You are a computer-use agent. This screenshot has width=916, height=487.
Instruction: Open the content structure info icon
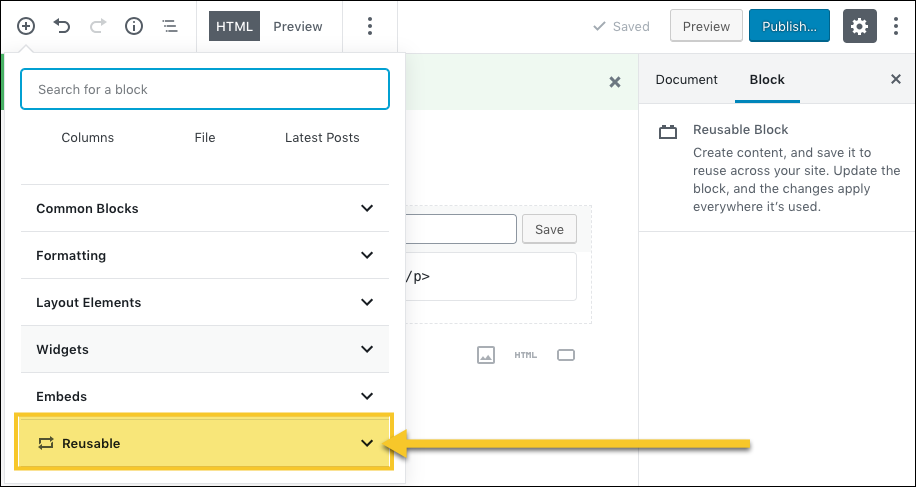[134, 26]
